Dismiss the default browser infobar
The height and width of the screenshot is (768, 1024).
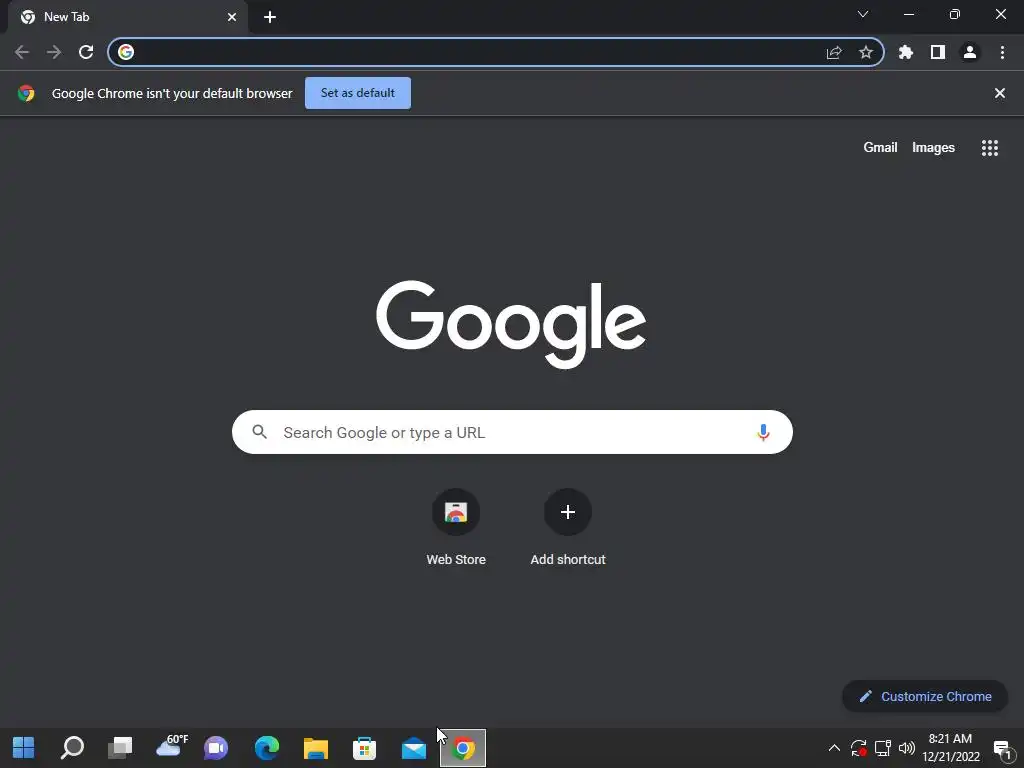tap(1000, 93)
